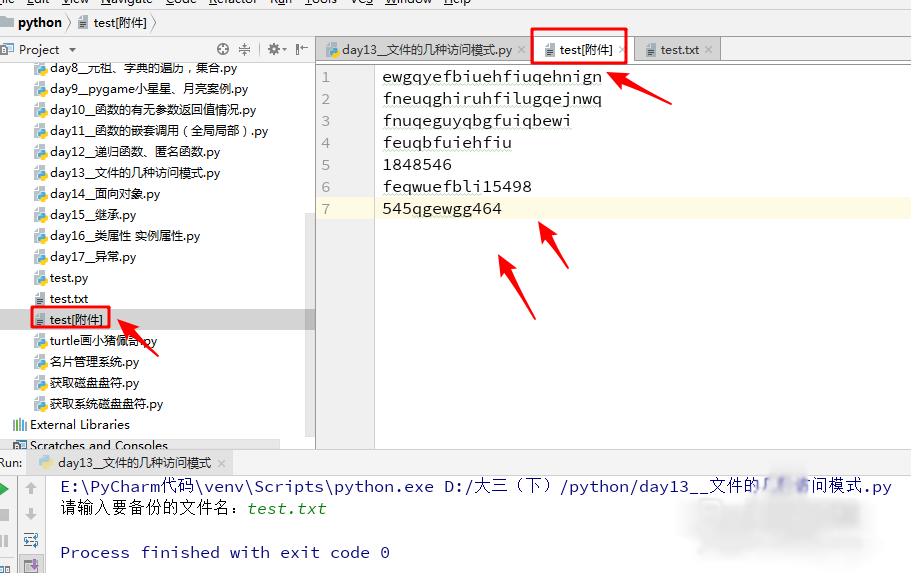Toggle scroll to end in Run console
The width and height of the screenshot is (911, 573).
[31, 564]
